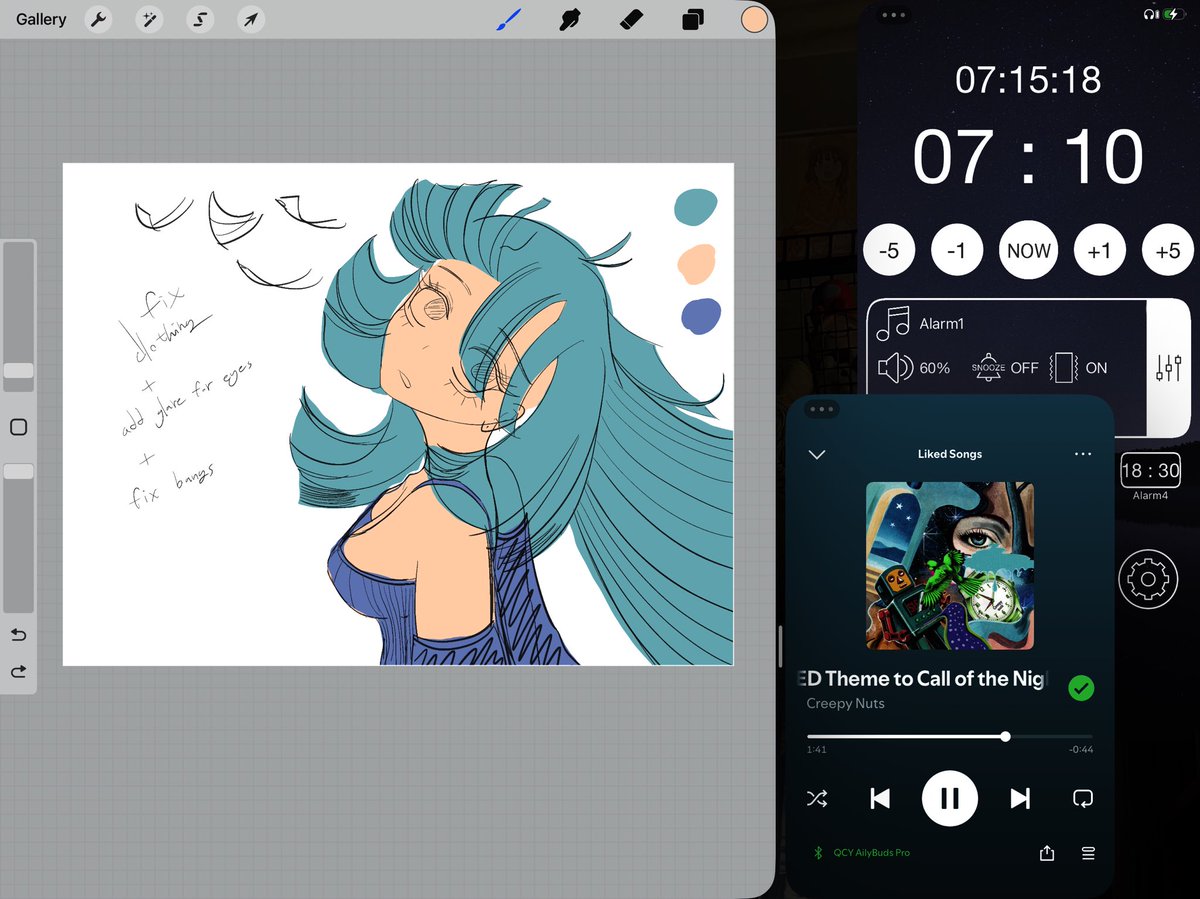Image resolution: width=1200 pixels, height=899 pixels.
Task: Toggle the vibration ON setting
Action: point(1078,367)
